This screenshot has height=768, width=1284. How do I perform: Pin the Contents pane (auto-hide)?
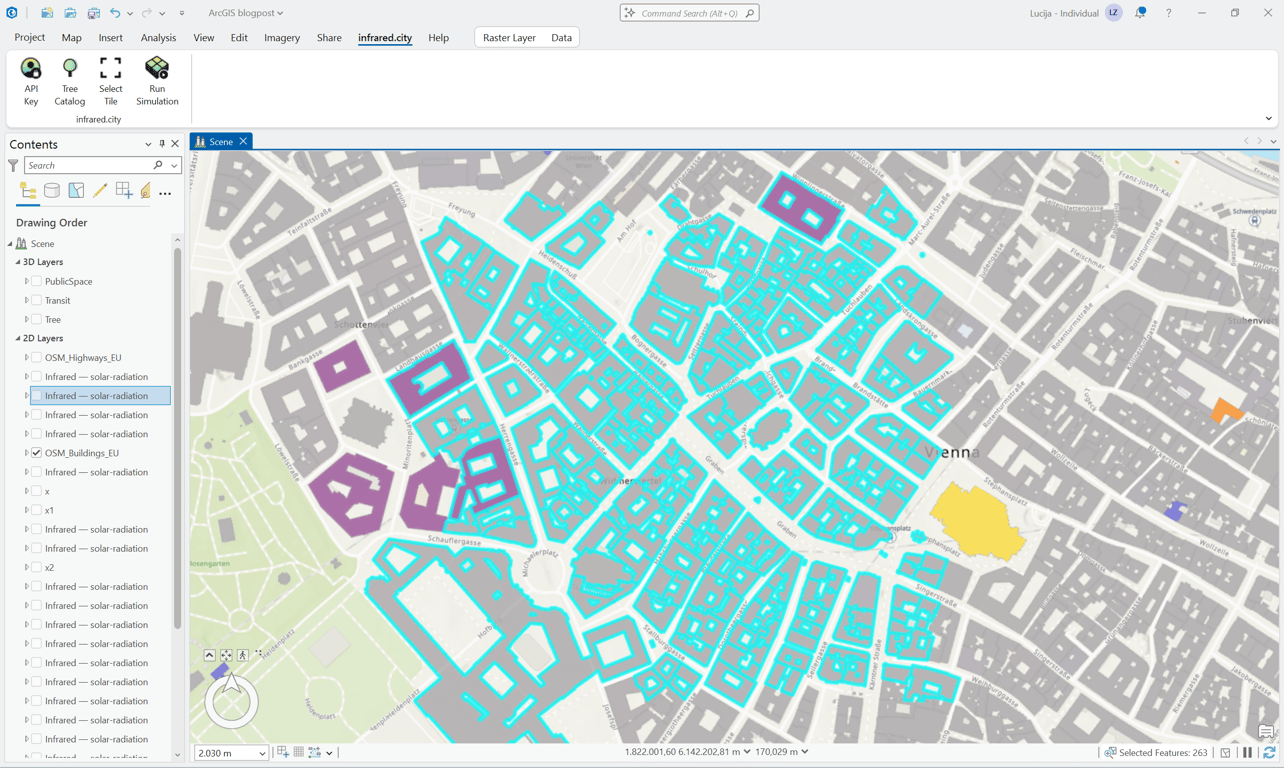click(162, 144)
